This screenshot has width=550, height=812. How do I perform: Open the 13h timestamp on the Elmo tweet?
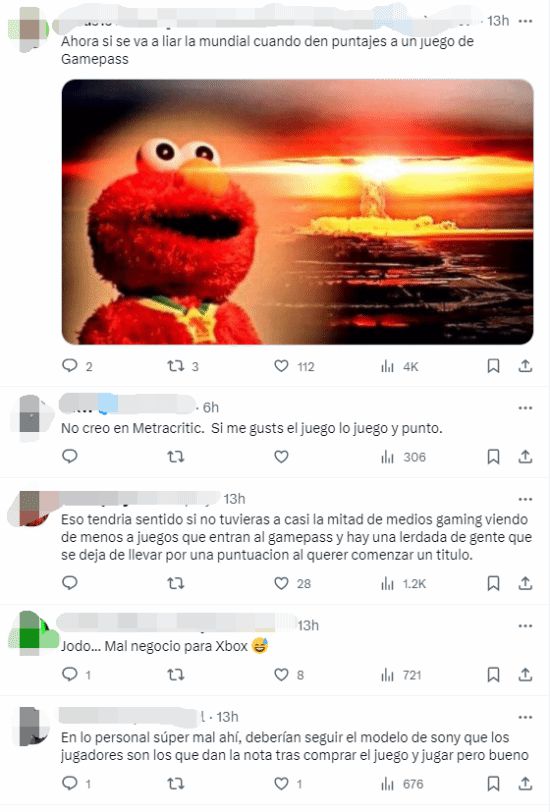pyautogui.click(x=498, y=21)
